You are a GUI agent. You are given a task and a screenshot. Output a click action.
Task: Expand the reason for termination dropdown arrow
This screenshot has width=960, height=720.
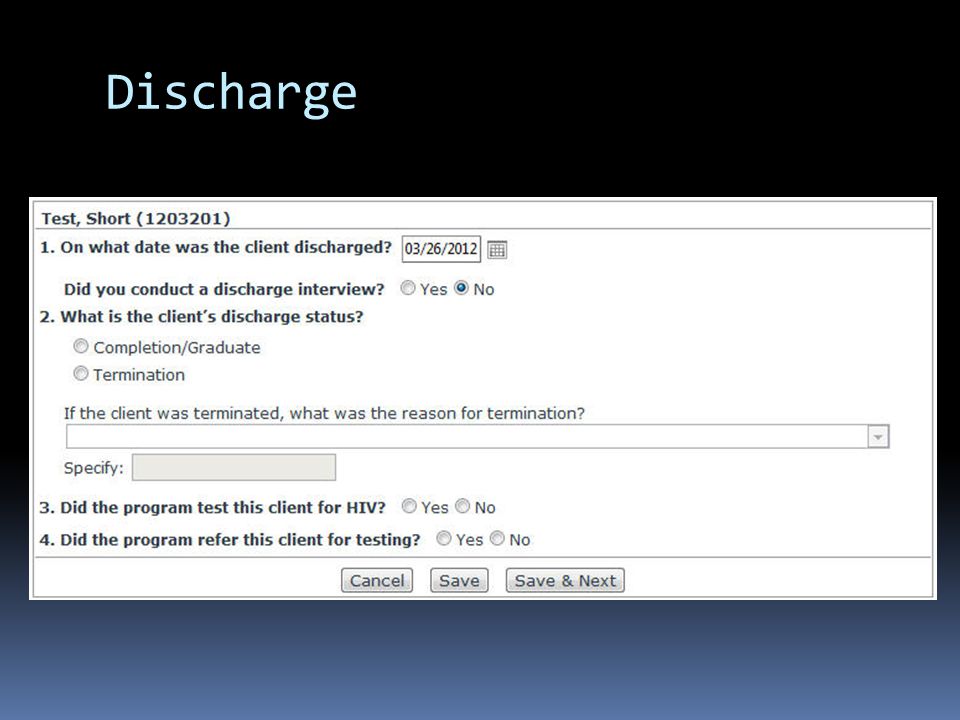click(878, 437)
